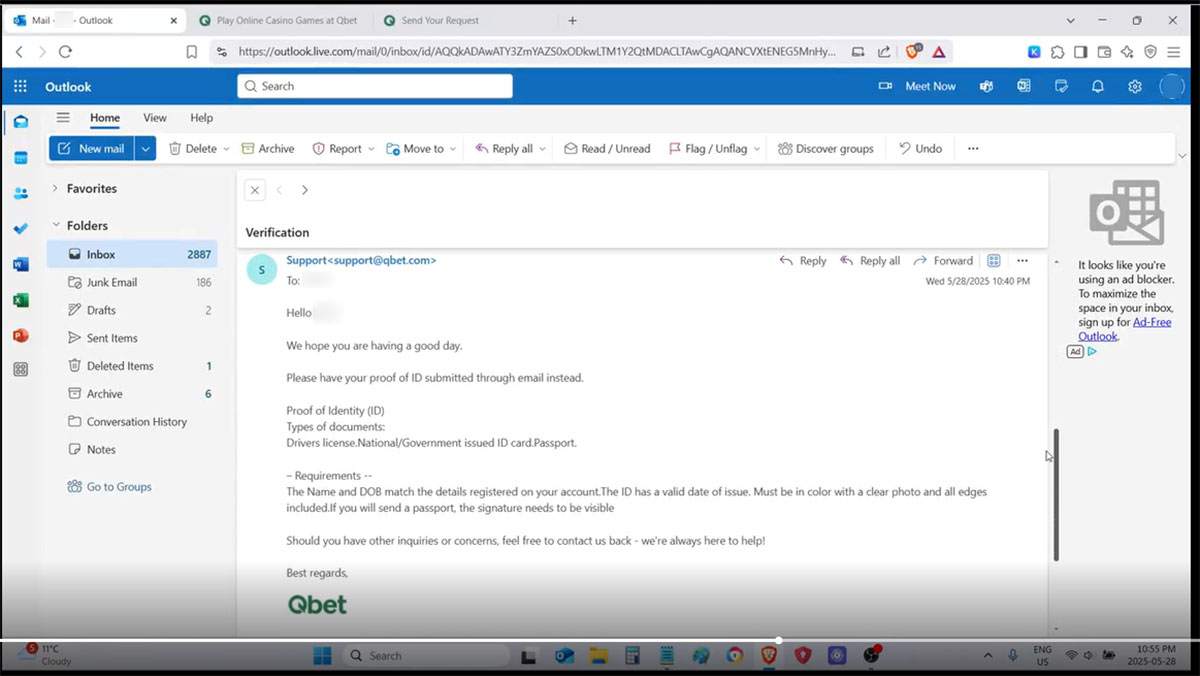This screenshot has width=1200, height=676.
Task: Open the Windows Start button
Action: click(x=322, y=656)
